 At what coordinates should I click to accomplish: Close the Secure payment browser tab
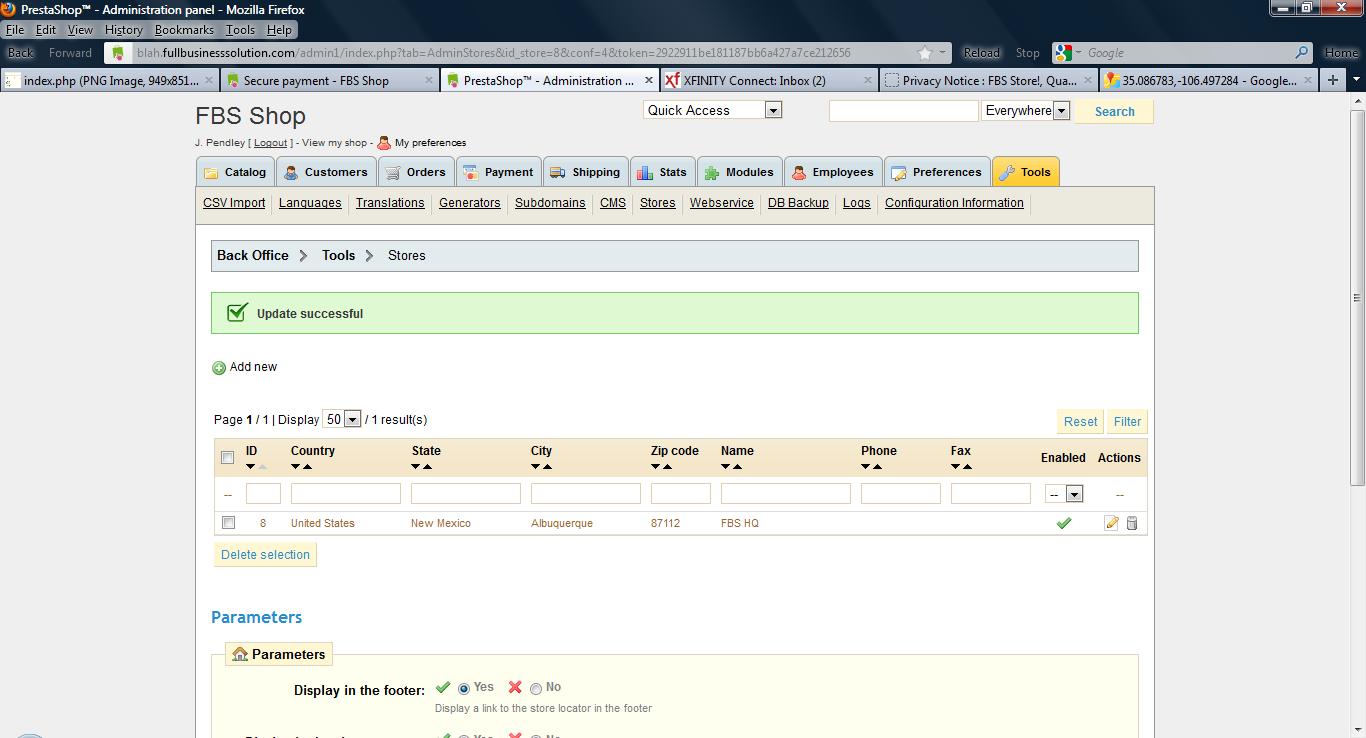[x=429, y=80]
